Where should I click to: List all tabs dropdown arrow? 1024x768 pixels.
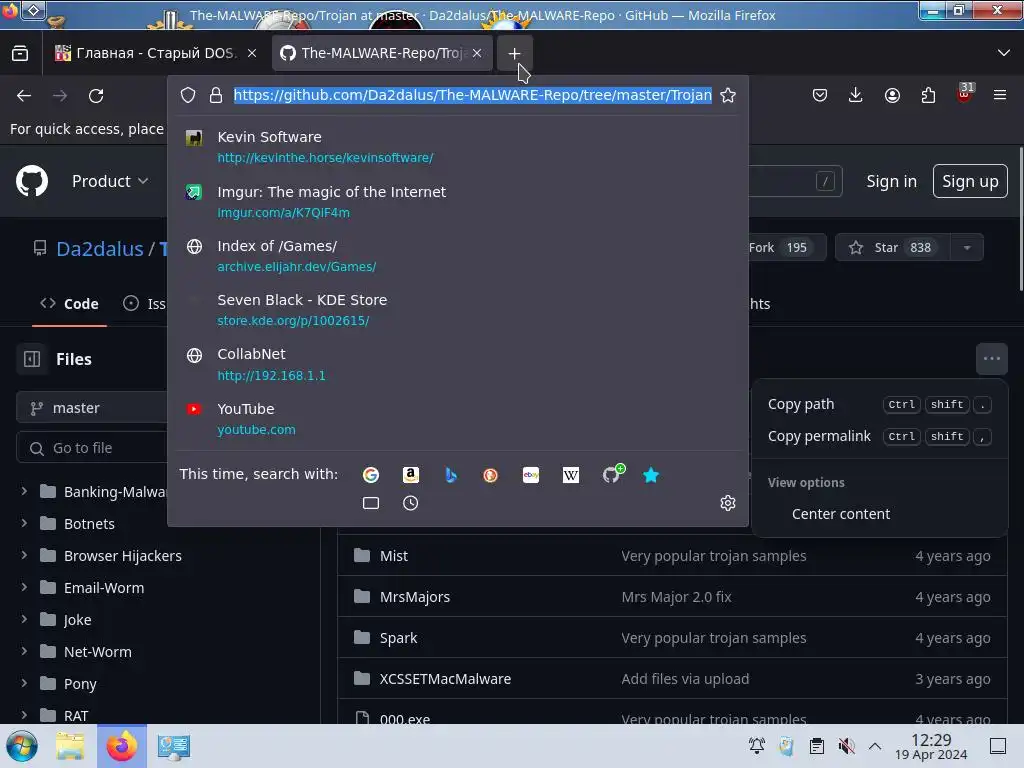[1004, 53]
